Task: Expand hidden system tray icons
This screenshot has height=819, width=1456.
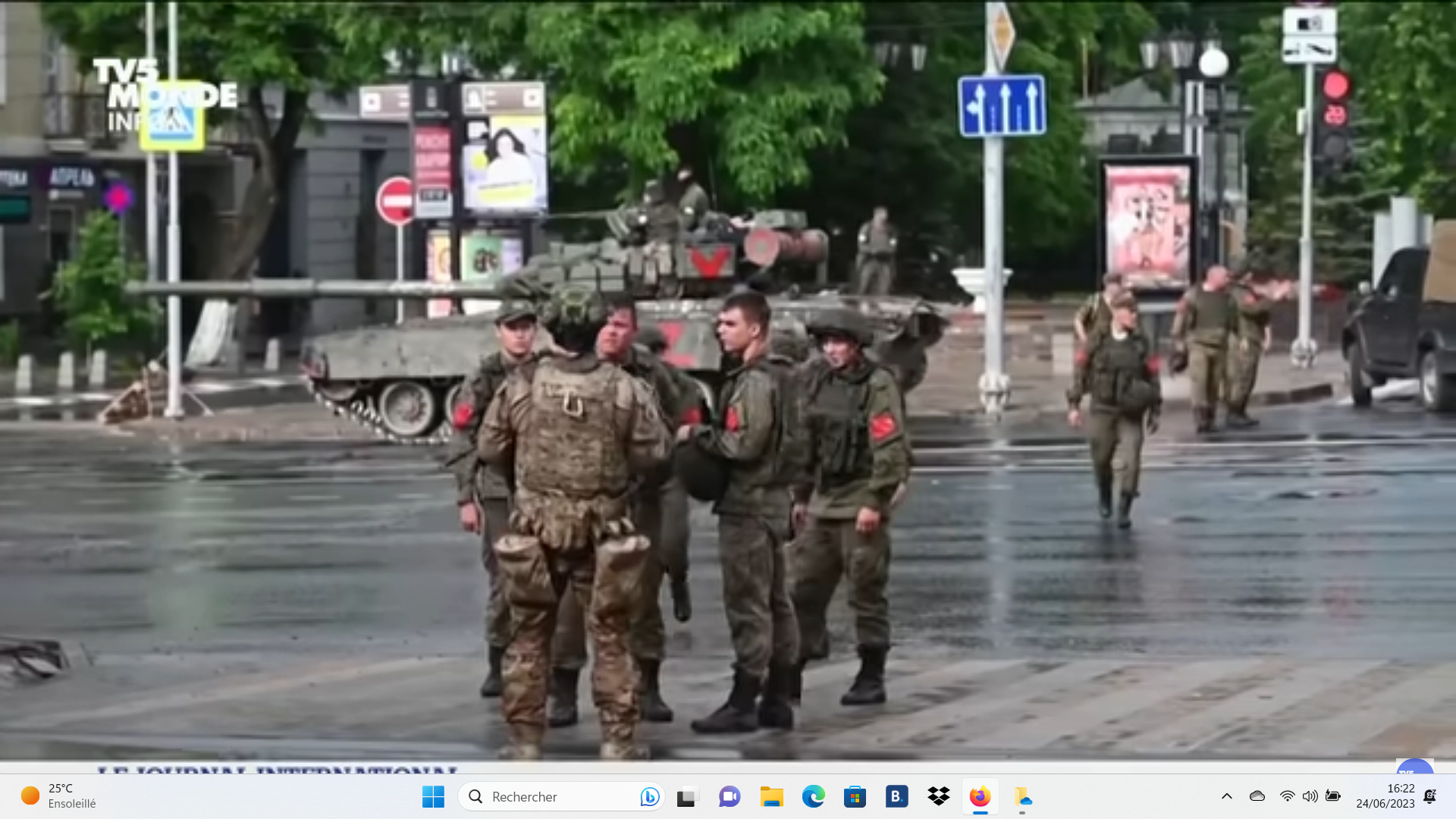Action: point(1226,796)
